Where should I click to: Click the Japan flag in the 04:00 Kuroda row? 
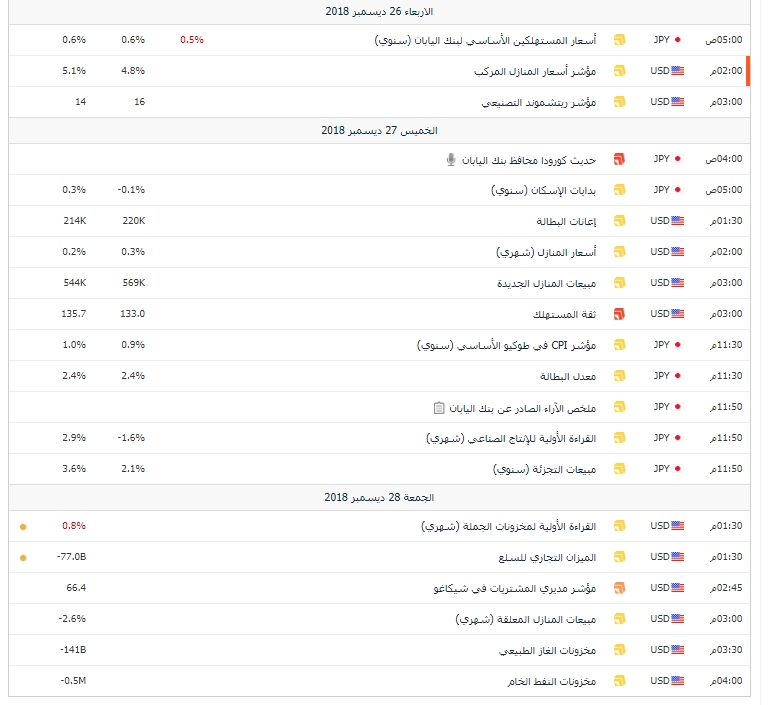677,159
